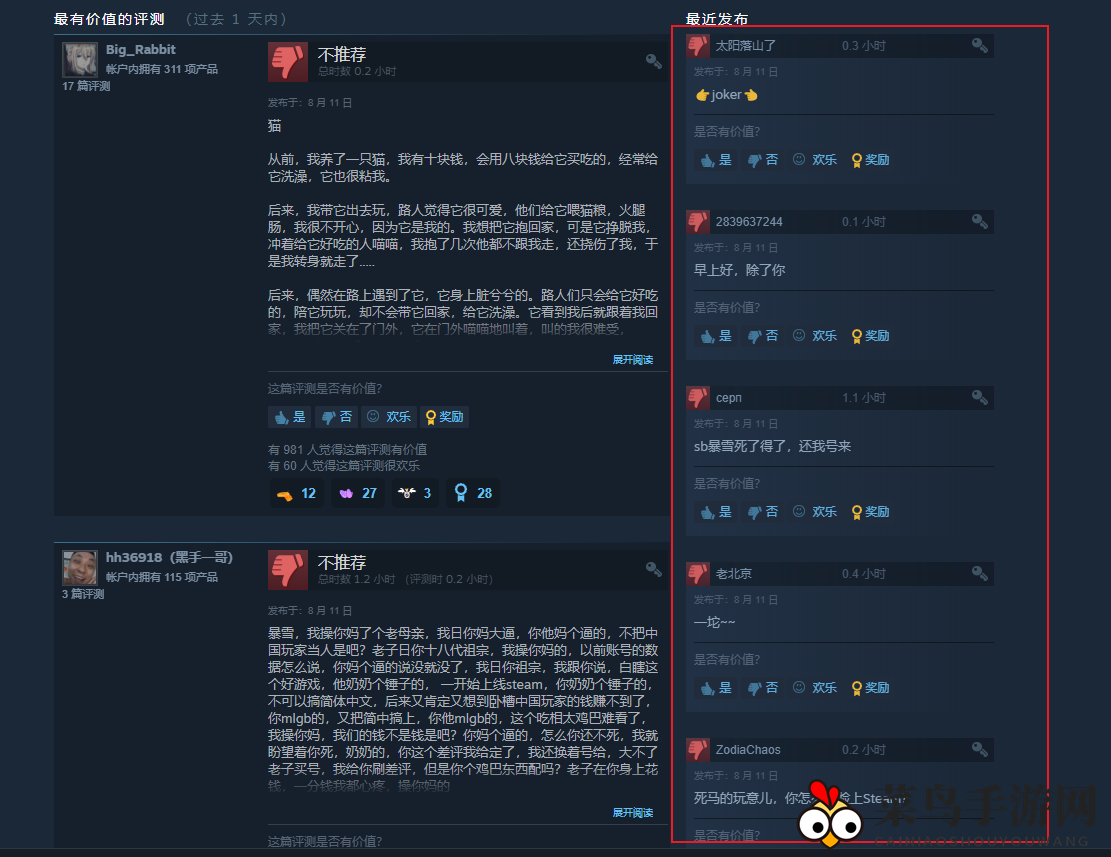
Task: Expand Big_Rabbit's review with 展开阅读
Action: click(633, 360)
